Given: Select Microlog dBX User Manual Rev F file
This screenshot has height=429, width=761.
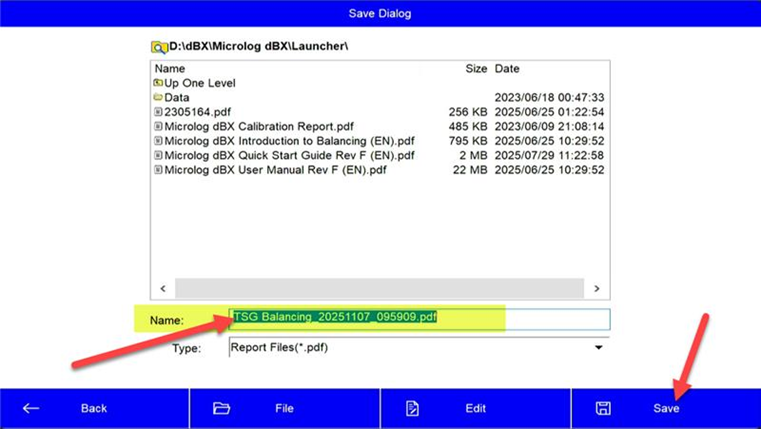Looking at the screenshot, I should (x=275, y=170).
